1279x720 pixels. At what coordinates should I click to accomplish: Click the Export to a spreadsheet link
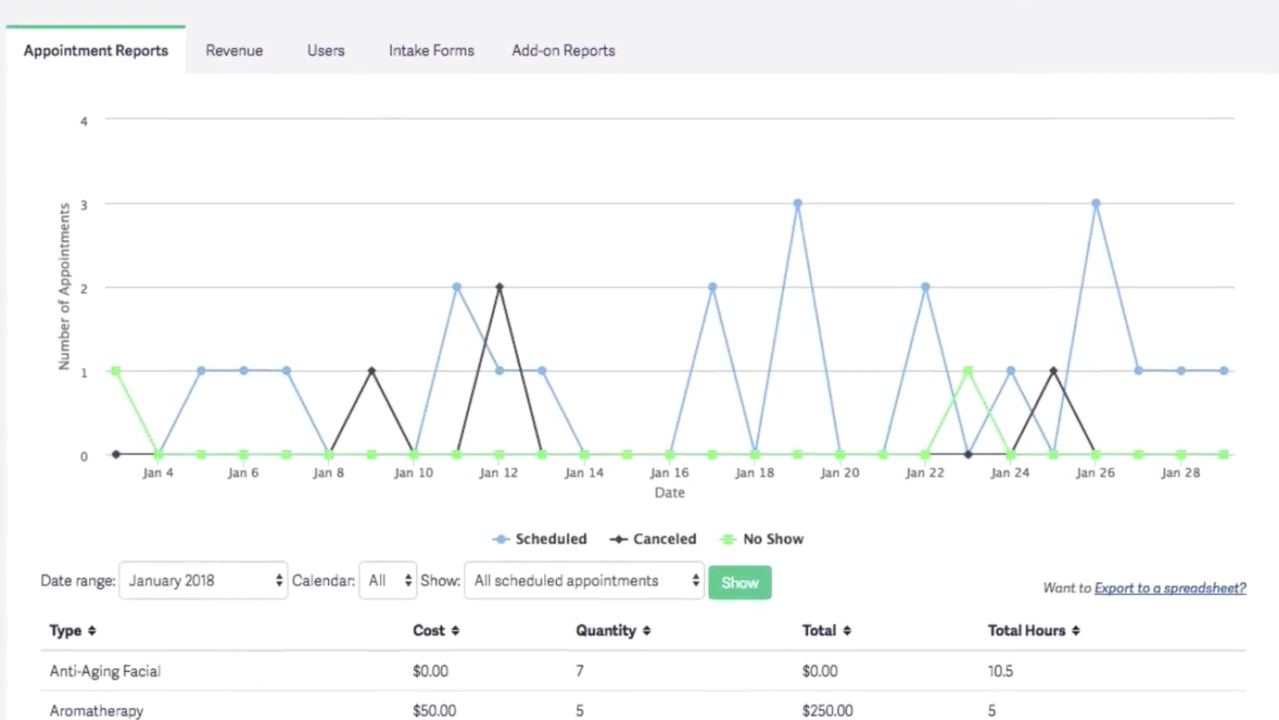pos(1170,588)
